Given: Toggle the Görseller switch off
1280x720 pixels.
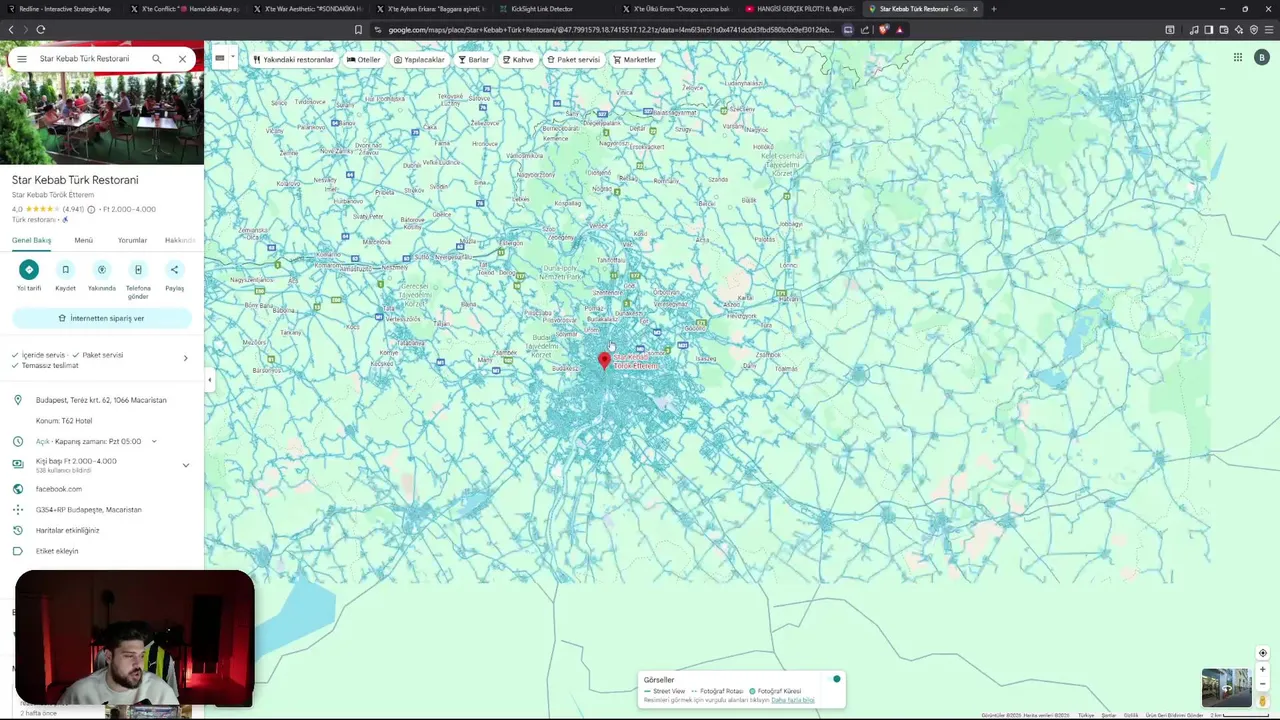Looking at the screenshot, I should [x=836, y=680].
